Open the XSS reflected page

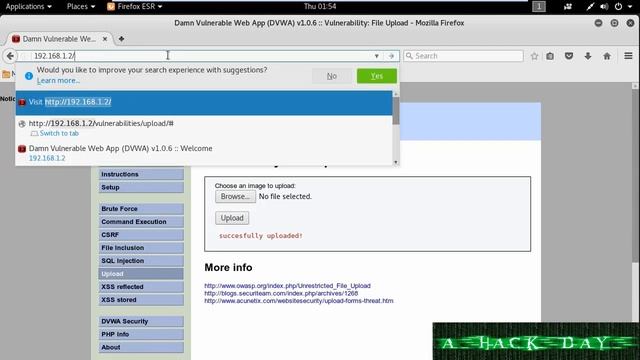pyautogui.click(x=141, y=287)
